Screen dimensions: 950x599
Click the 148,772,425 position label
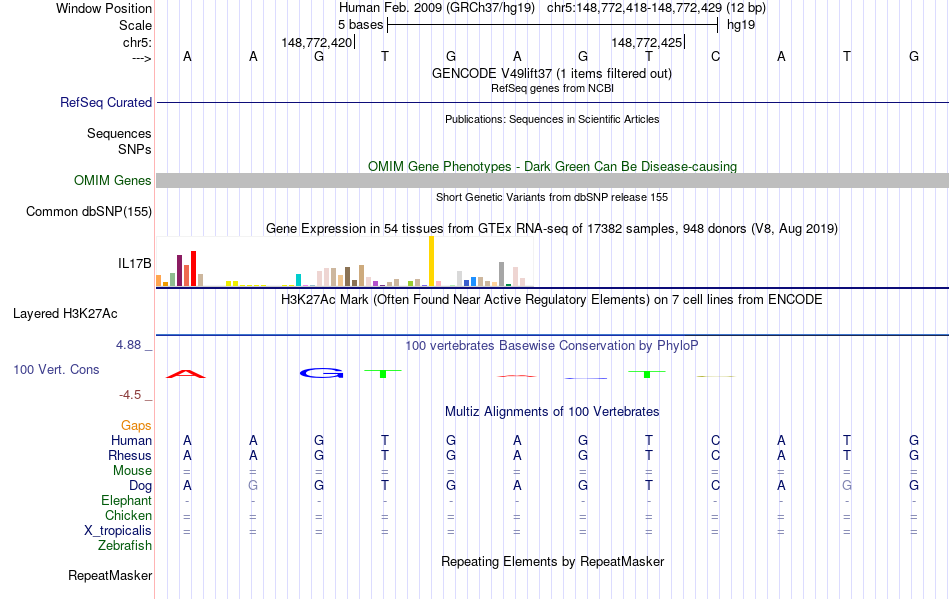click(646, 42)
